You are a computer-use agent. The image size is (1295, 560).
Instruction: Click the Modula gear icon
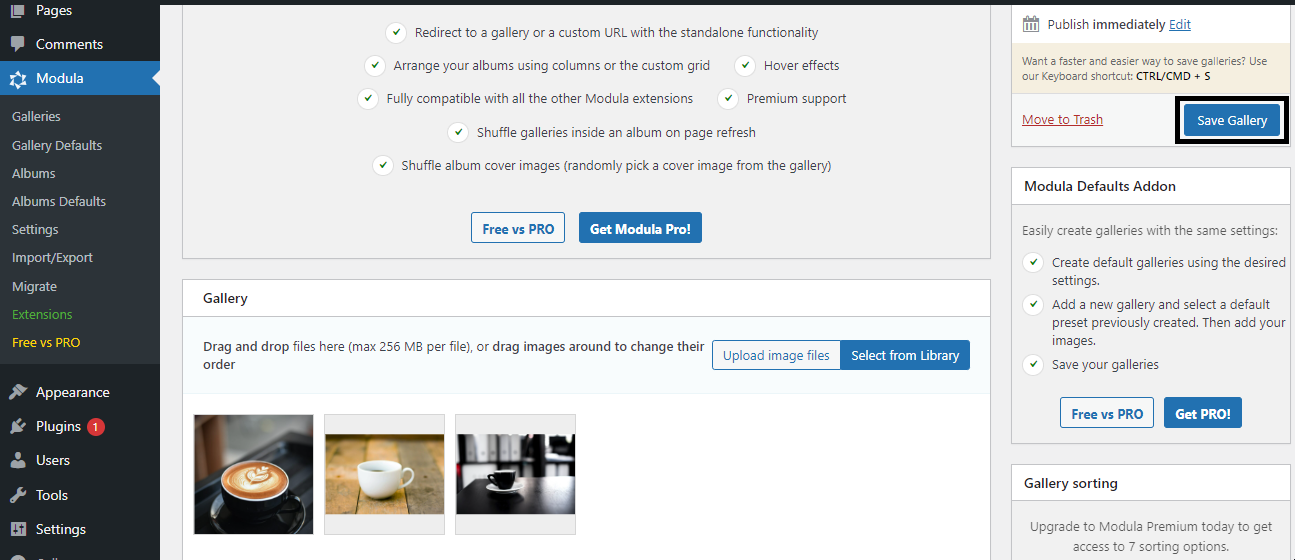pyautogui.click(x=18, y=79)
